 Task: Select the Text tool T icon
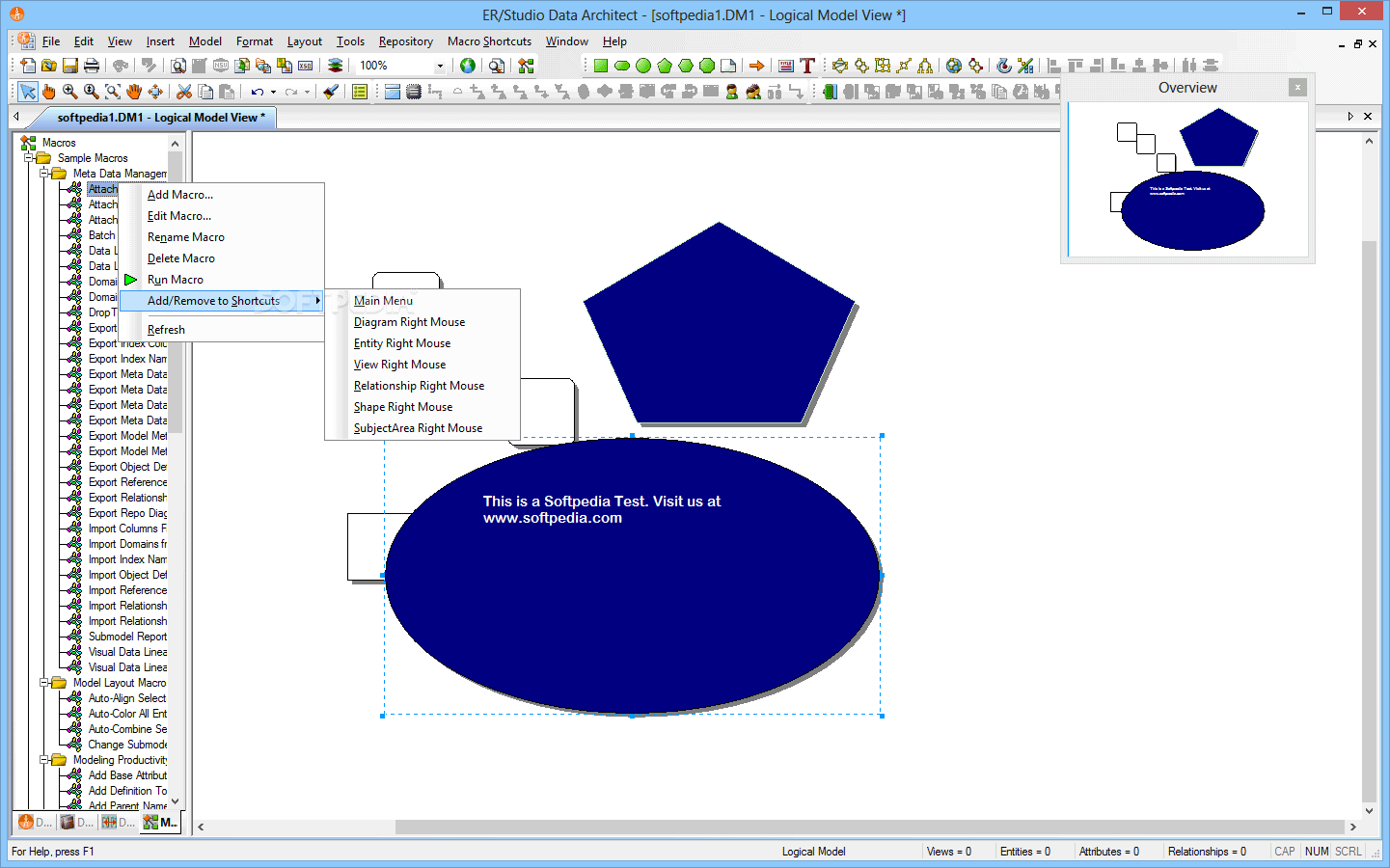point(807,66)
